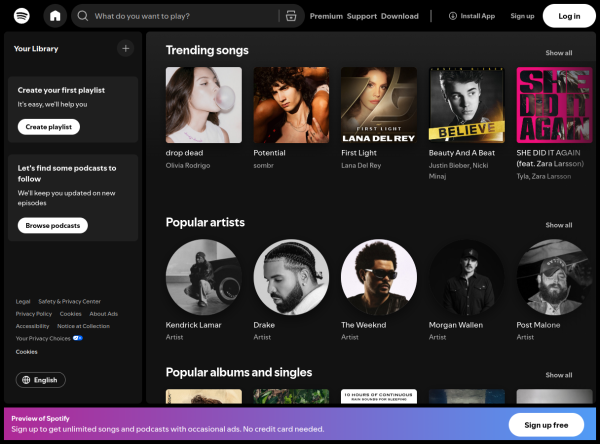Click the Create playlist button
Viewport: 600px width, 444px height.
pos(48,127)
